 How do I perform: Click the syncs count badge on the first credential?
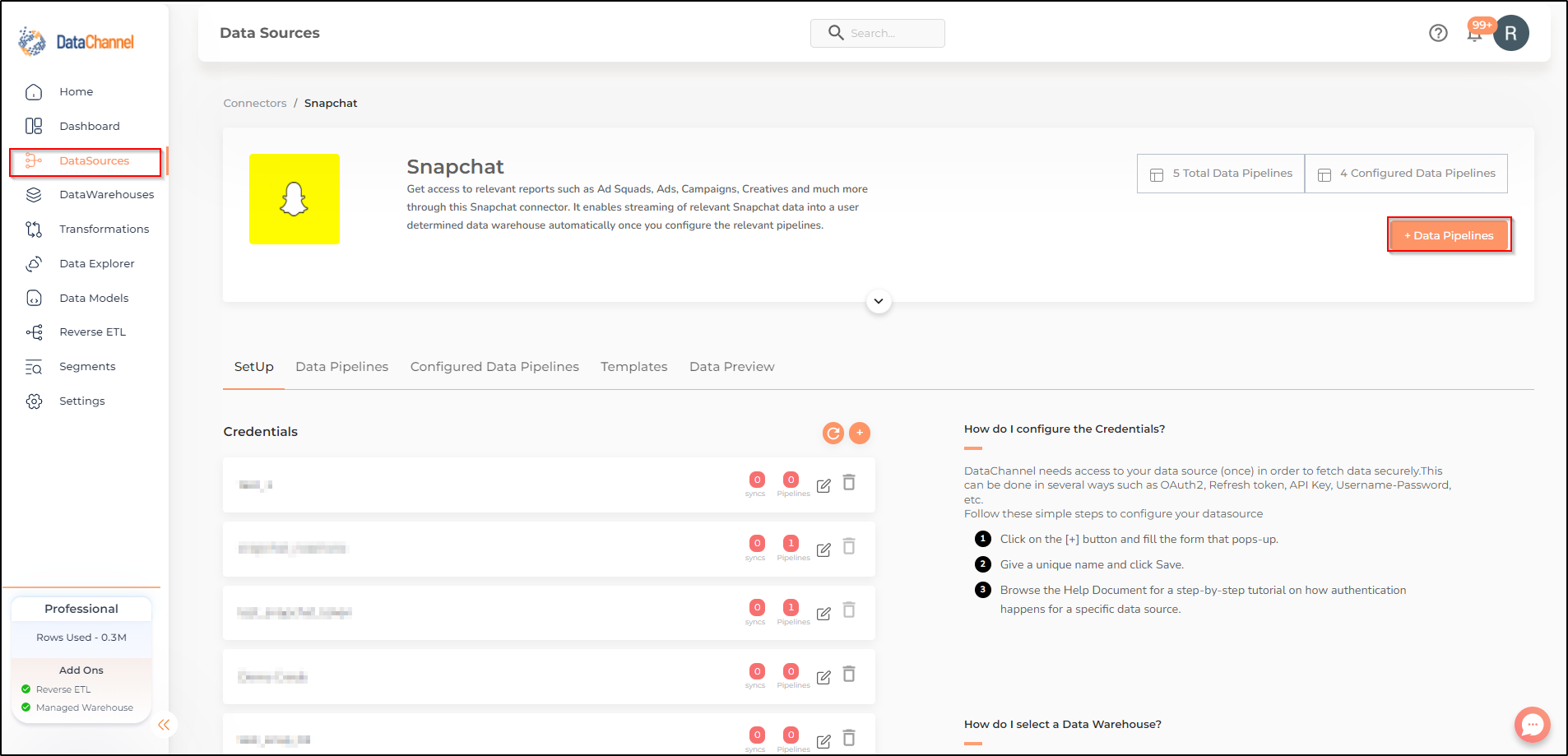(757, 480)
